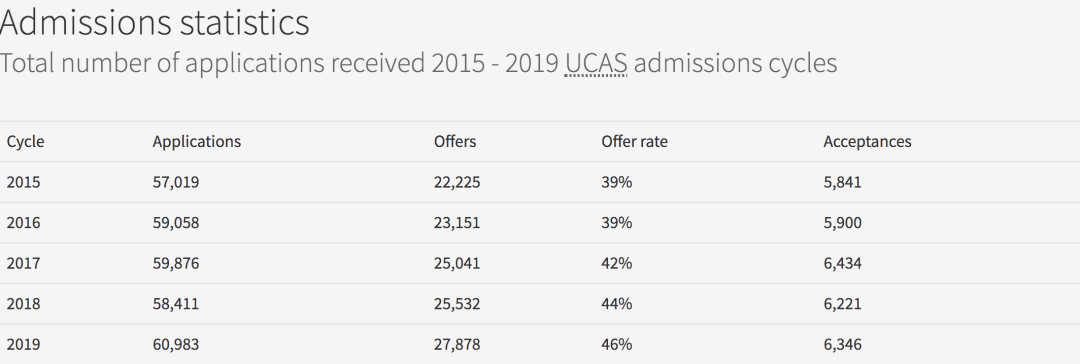This screenshot has width=1080, height=364.
Task: Click the 44% offer rate cell
Action: tap(616, 303)
